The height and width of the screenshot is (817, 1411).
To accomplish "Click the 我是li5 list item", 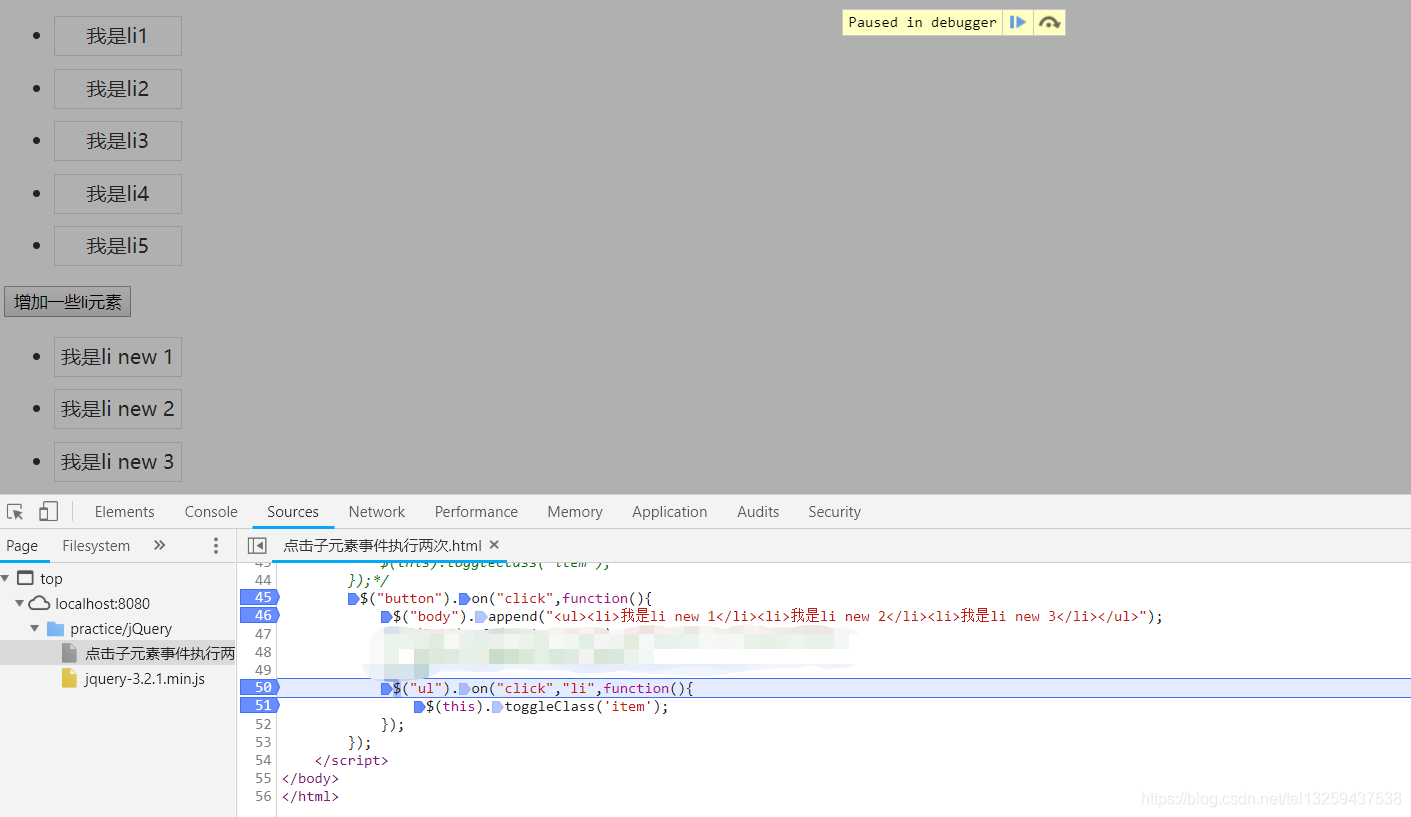I will (118, 246).
